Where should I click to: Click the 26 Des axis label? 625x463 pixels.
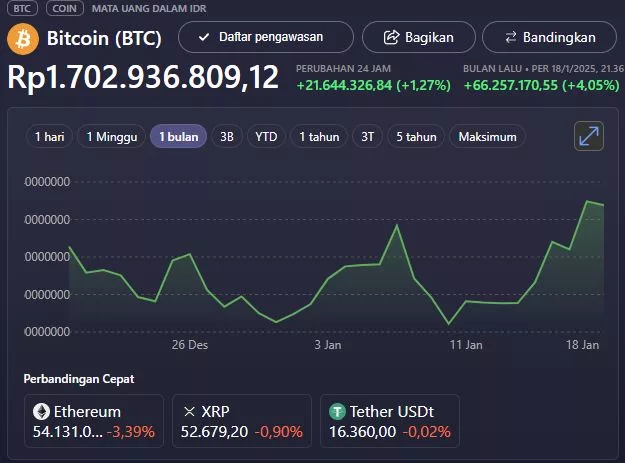click(x=190, y=345)
